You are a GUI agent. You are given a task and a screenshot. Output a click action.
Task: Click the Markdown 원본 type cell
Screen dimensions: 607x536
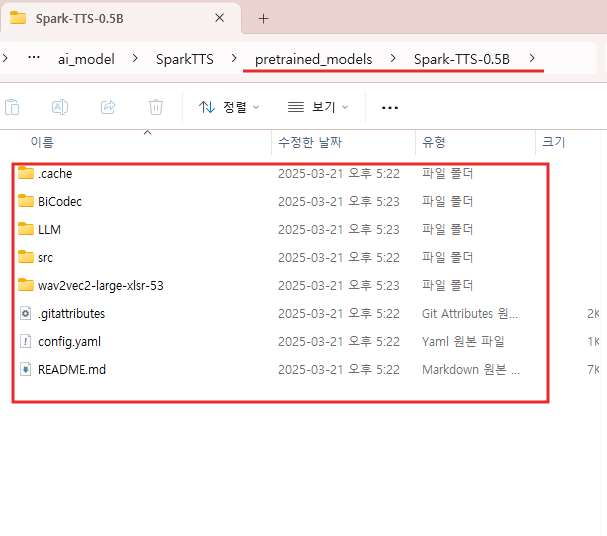[x=471, y=370]
